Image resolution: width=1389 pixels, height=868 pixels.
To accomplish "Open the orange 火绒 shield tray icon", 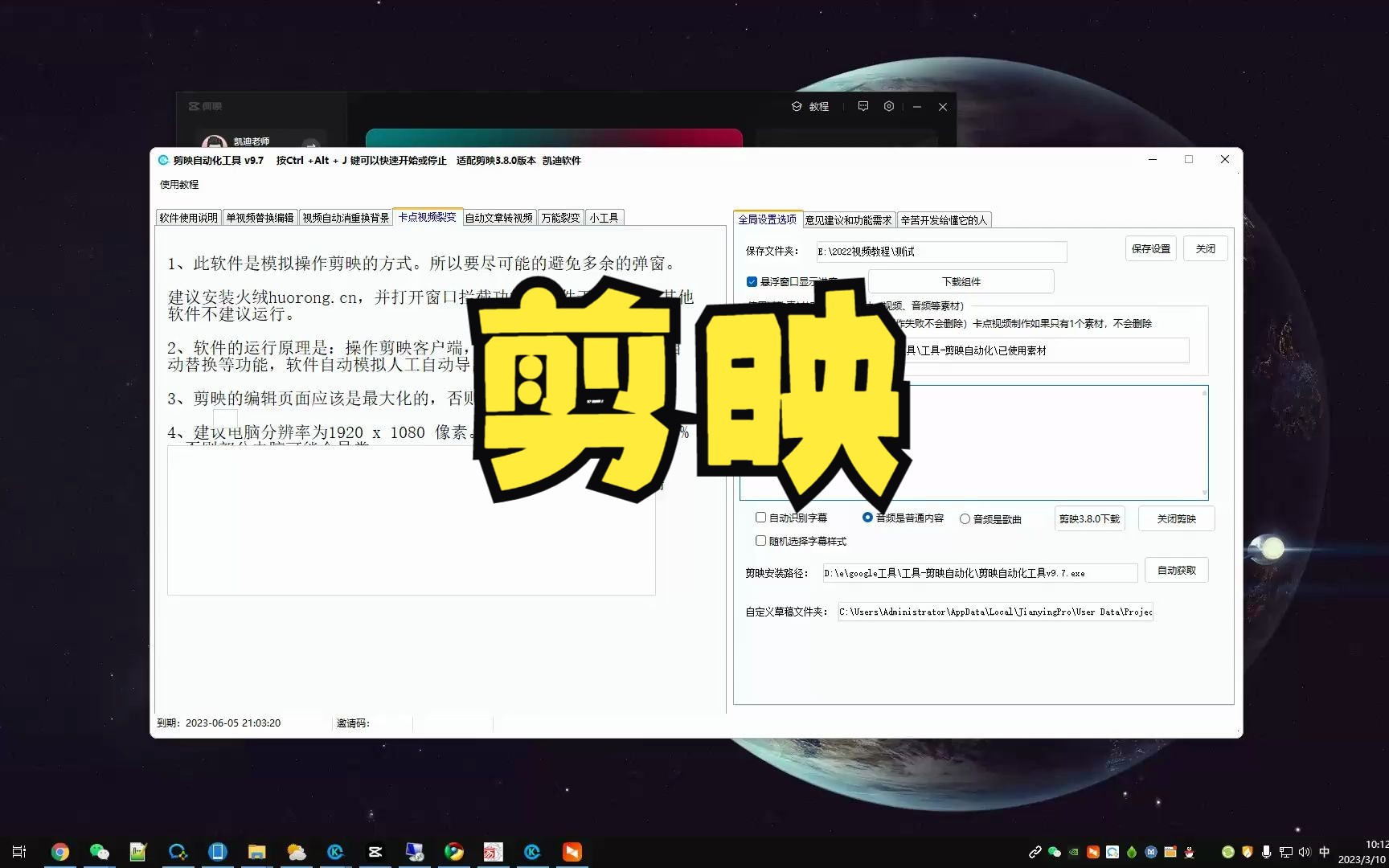I will click(x=1247, y=852).
